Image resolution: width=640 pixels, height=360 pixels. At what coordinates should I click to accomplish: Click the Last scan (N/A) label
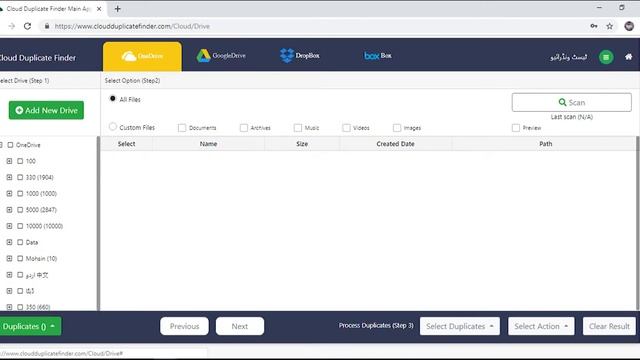click(x=571, y=117)
